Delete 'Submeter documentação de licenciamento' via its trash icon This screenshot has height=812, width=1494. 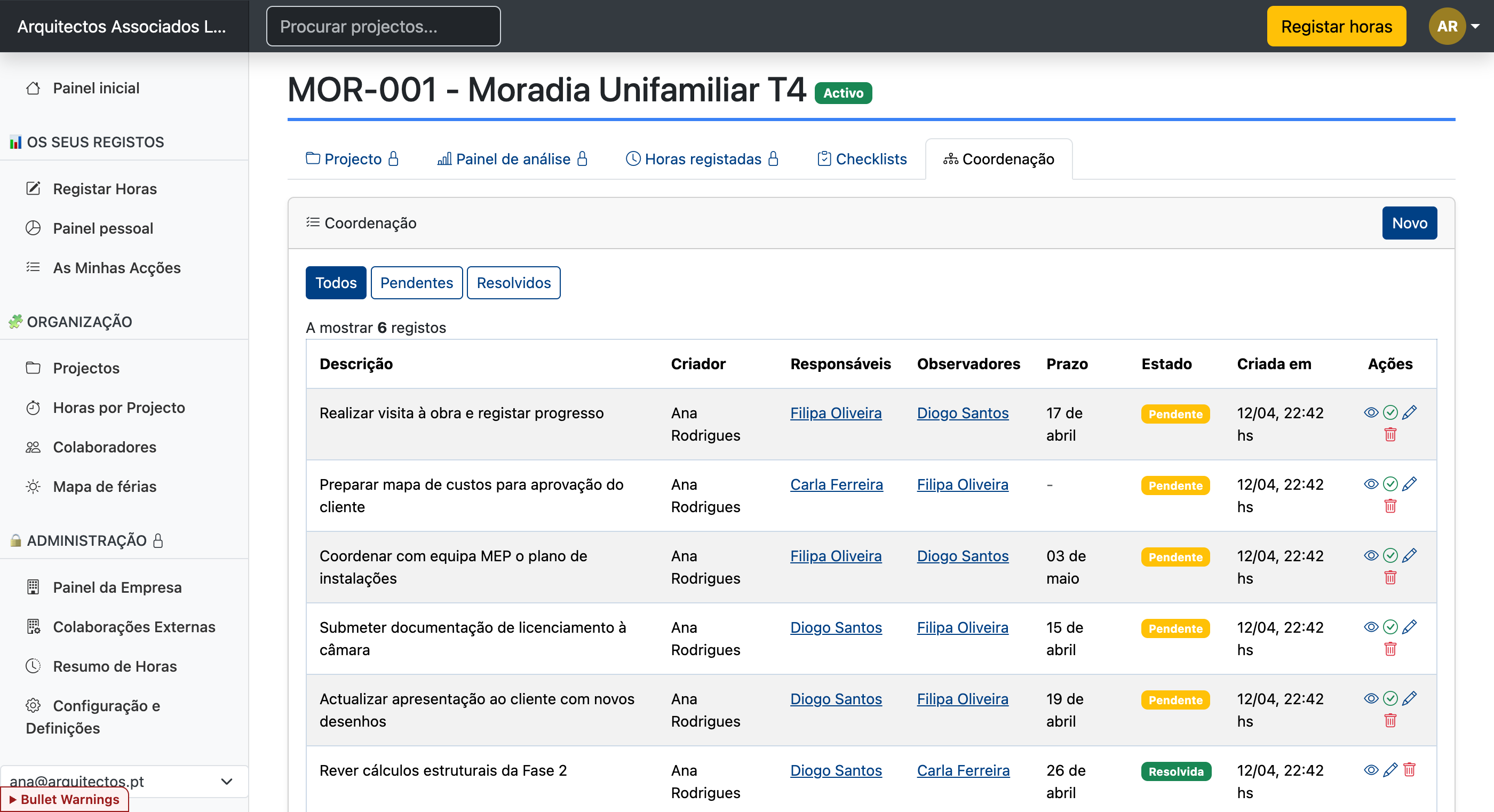click(x=1390, y=649)
